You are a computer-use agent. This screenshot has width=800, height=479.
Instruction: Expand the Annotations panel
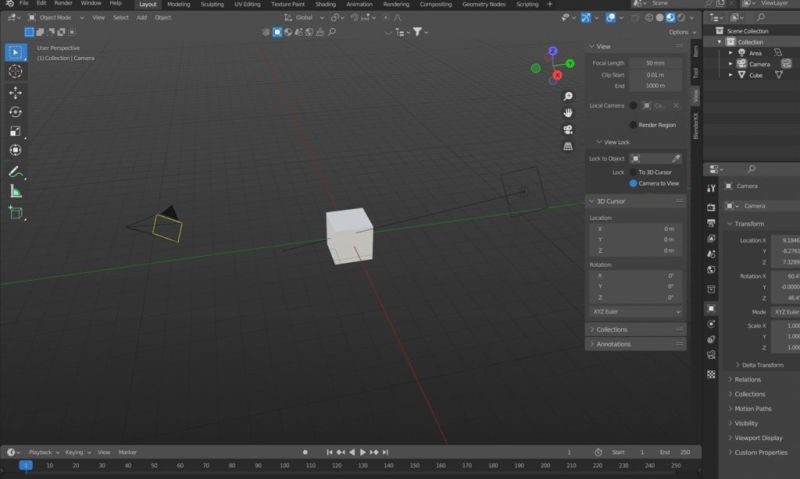coord(636,344)
